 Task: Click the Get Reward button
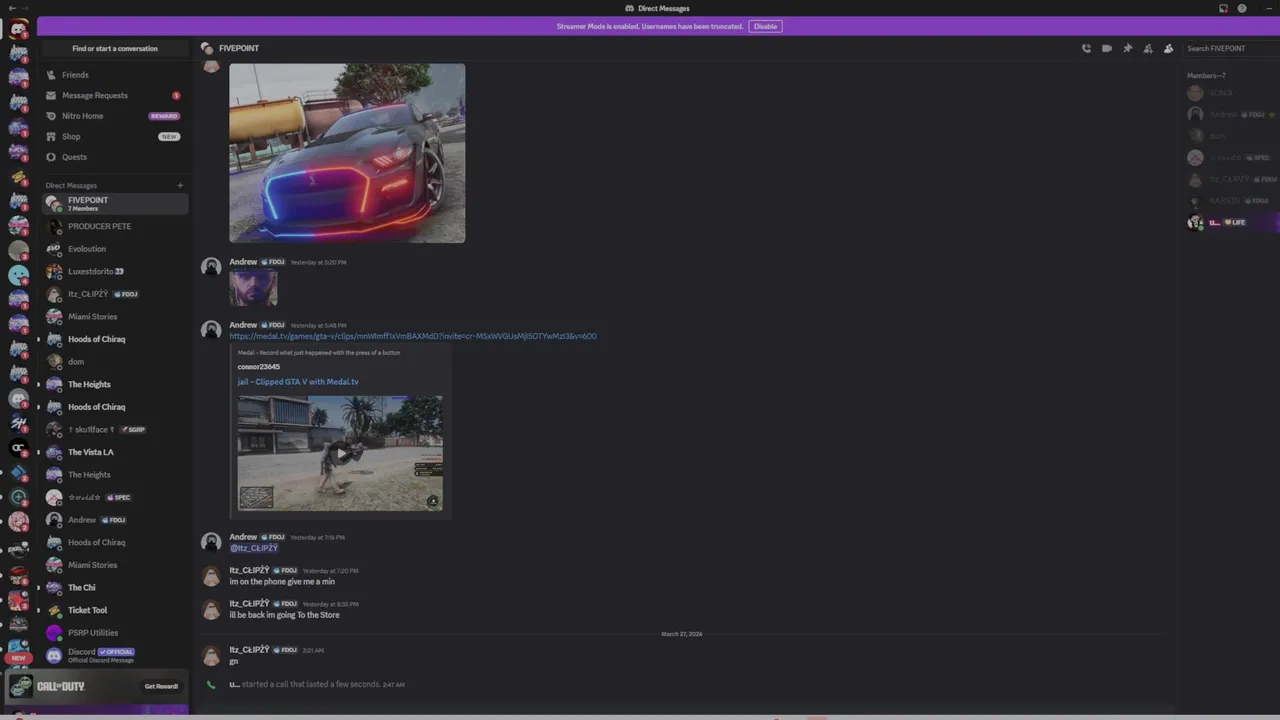pyautogui.click(x=161, y=686)
